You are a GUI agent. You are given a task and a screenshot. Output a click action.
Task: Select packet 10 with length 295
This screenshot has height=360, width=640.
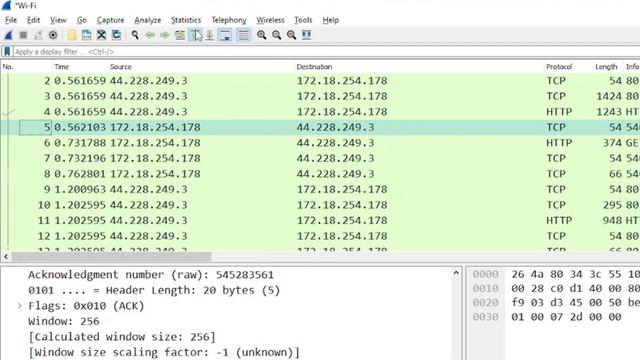pyautogui.click(x=320, y=205)
